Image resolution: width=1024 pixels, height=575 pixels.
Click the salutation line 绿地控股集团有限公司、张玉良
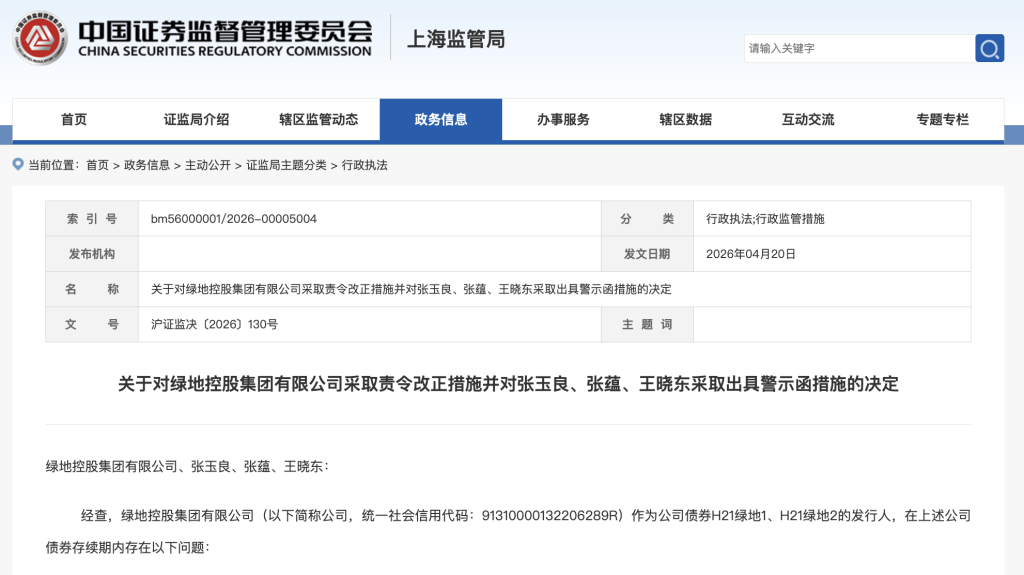pyautogui.click(x=187, y=467)
